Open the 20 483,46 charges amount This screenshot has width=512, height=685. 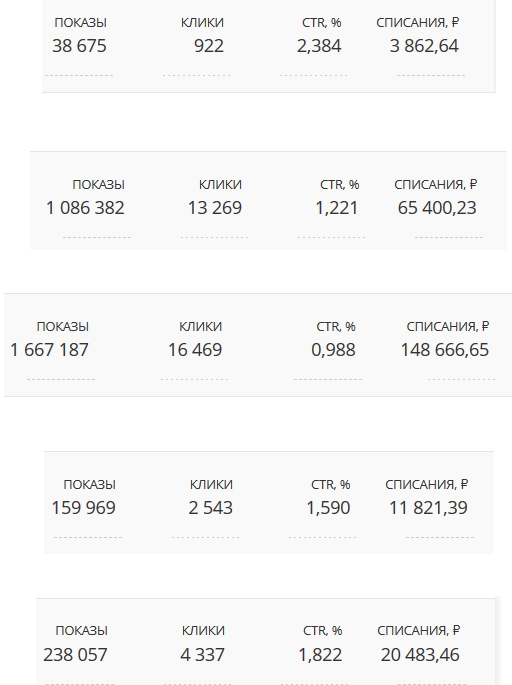point(420,654)
